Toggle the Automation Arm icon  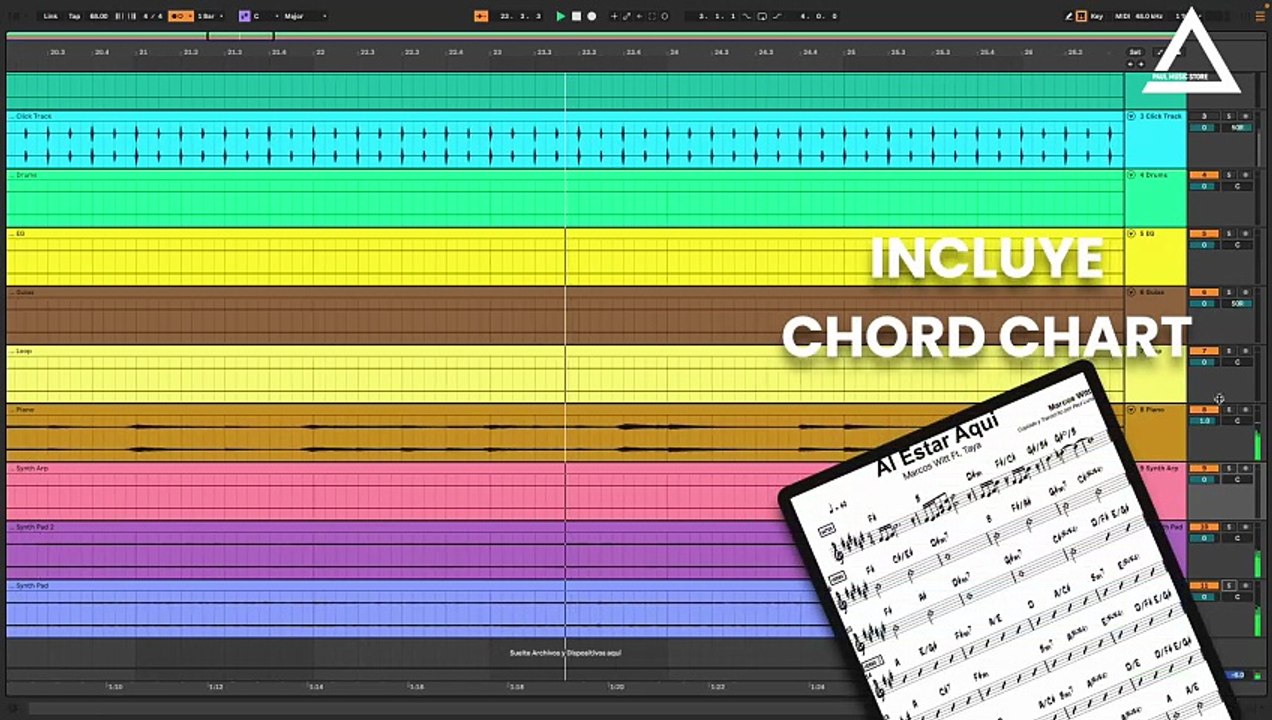(x=627, y=16)
